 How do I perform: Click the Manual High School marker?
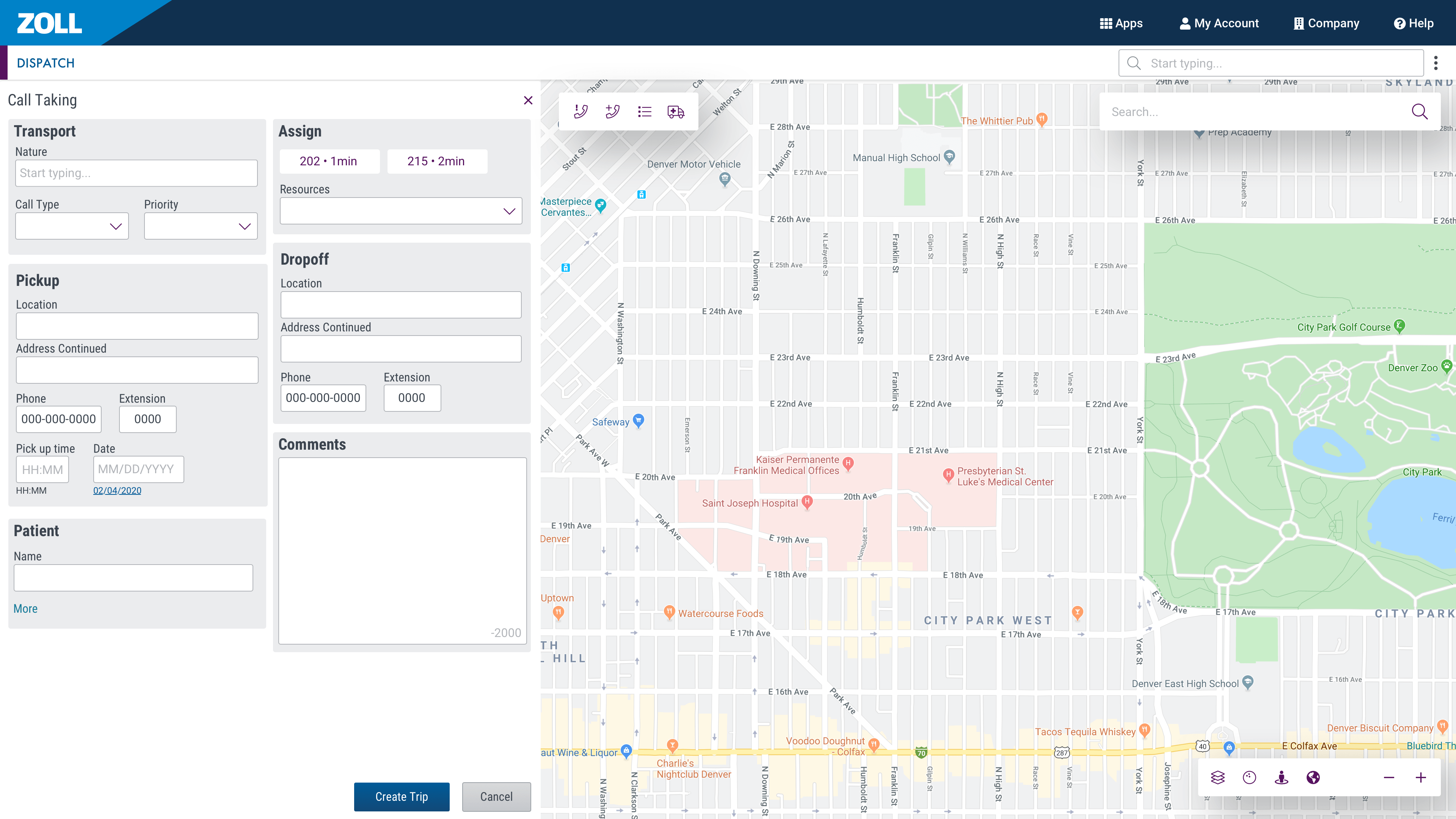[x=949, y=157]
